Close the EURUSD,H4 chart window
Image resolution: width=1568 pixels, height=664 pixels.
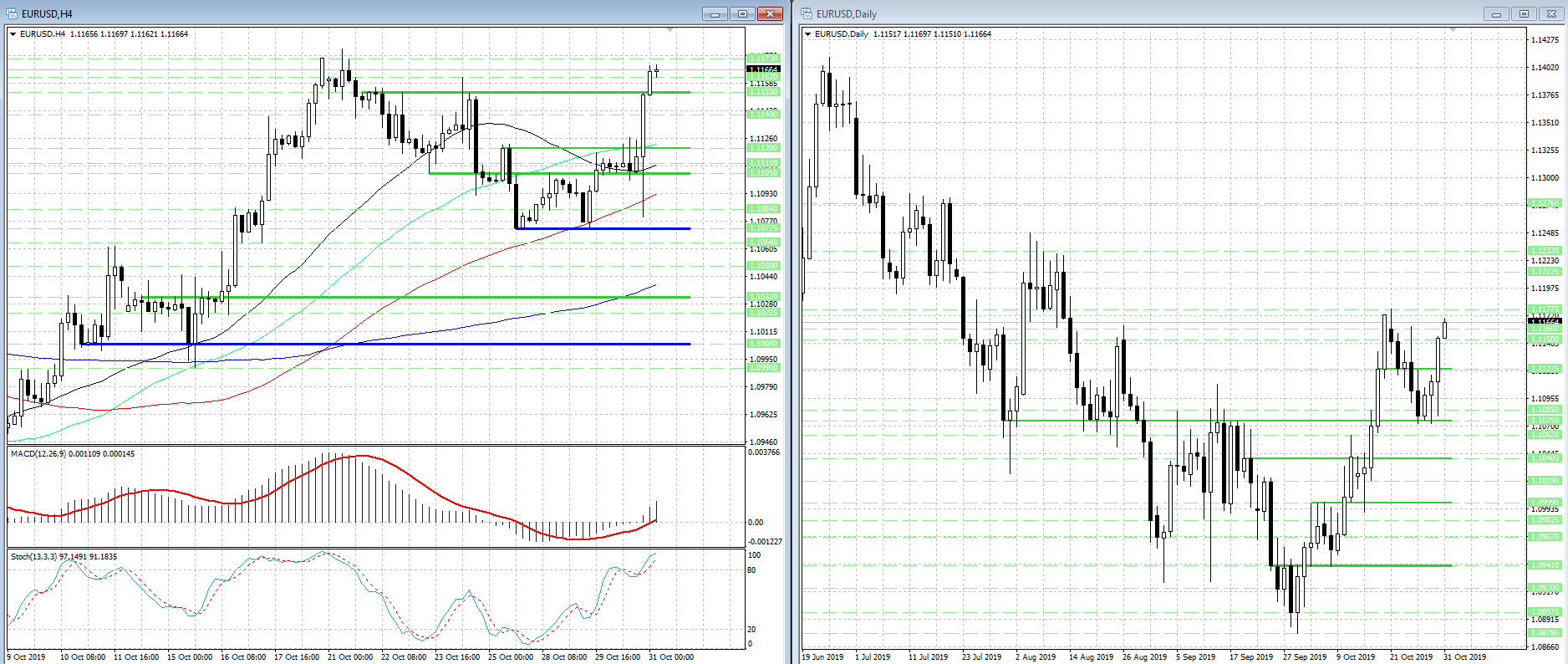pos(769,13)
